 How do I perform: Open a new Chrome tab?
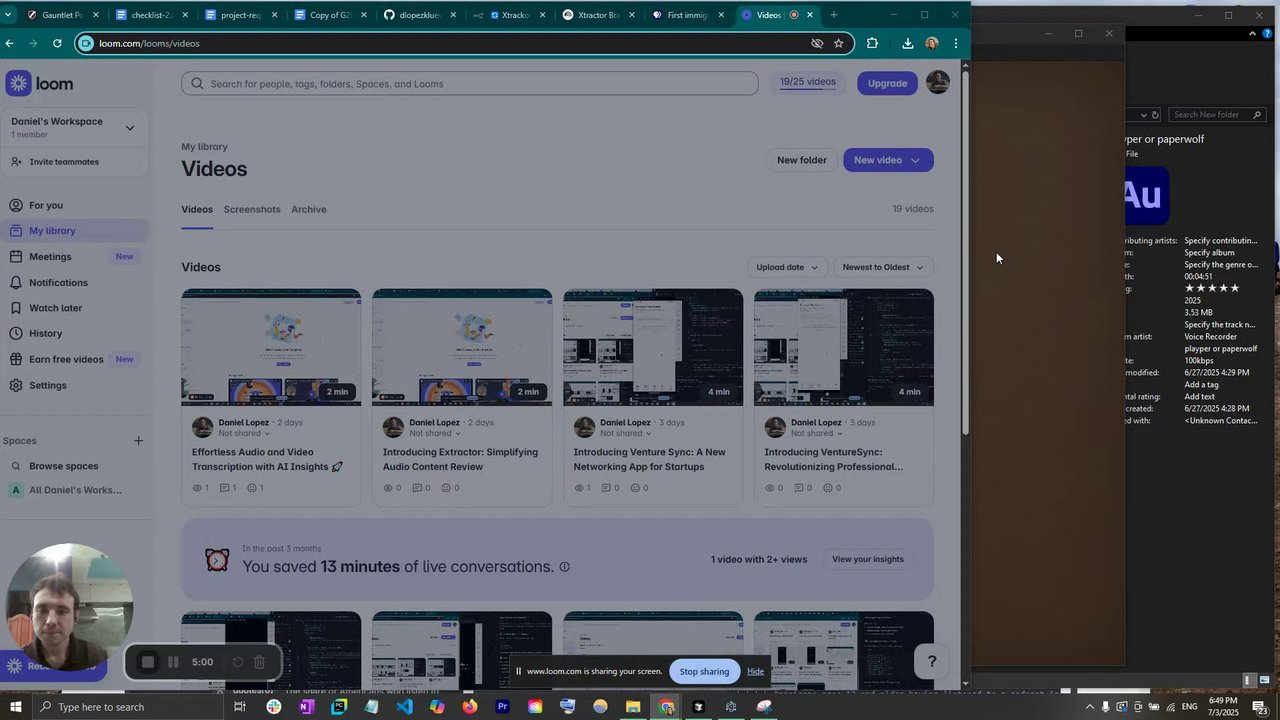(833, 15)
